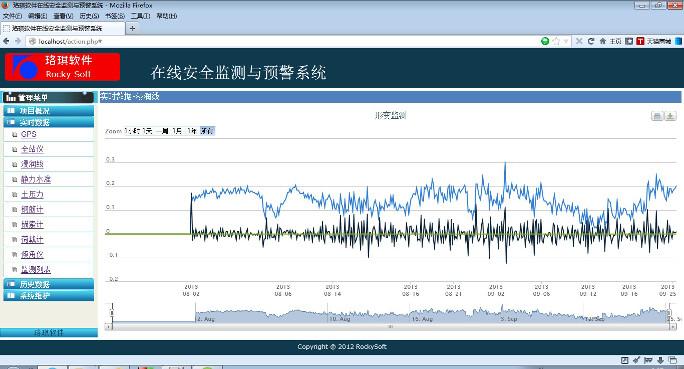The image size is (684, 369).
Task: Click the sidebar management menu header
Action: (48, 97)
